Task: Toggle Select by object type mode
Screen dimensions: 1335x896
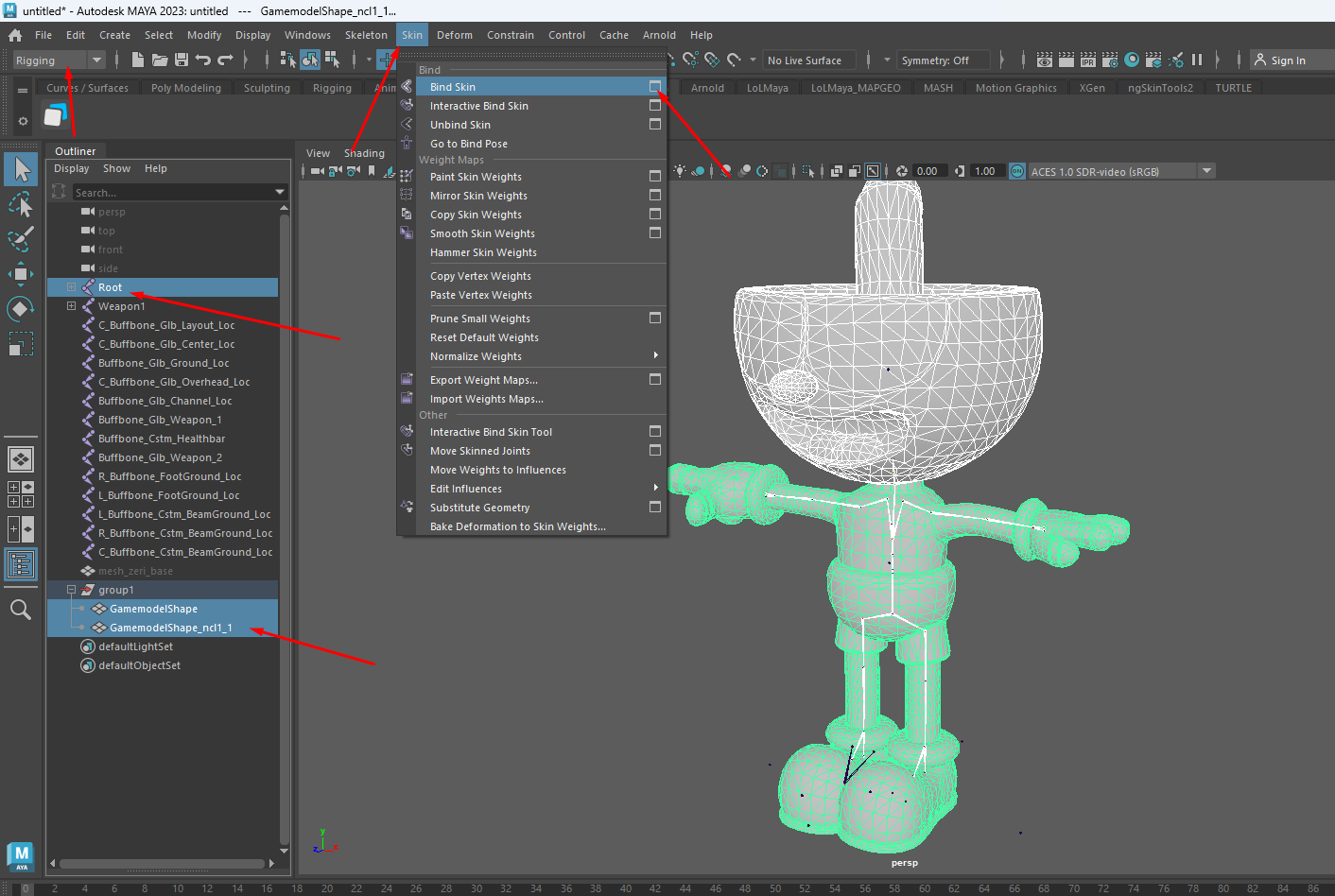Action: pos(310,60)
